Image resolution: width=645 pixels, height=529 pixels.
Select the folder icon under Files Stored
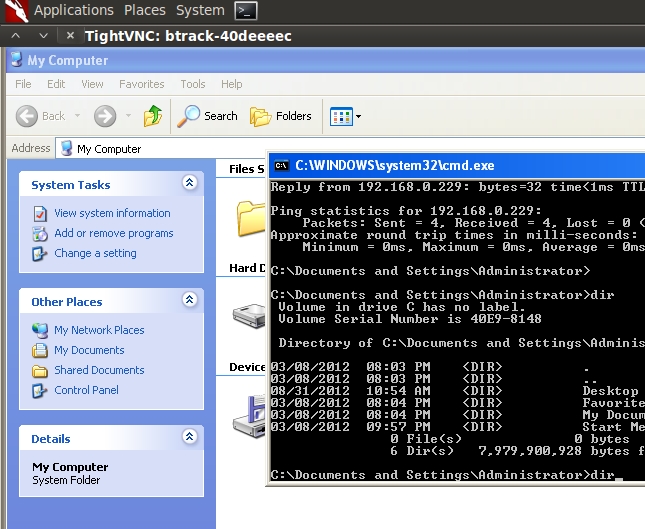tap(251, 218)
